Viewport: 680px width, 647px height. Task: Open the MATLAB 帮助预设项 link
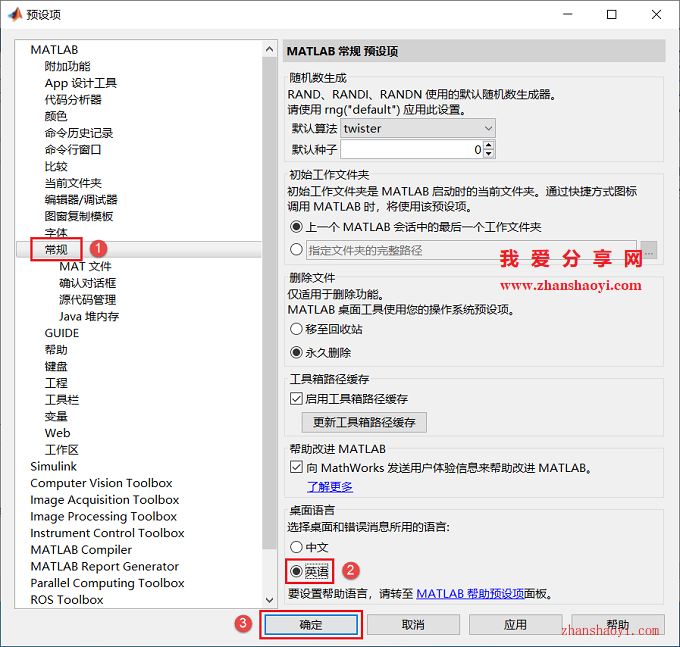[470, 593]
